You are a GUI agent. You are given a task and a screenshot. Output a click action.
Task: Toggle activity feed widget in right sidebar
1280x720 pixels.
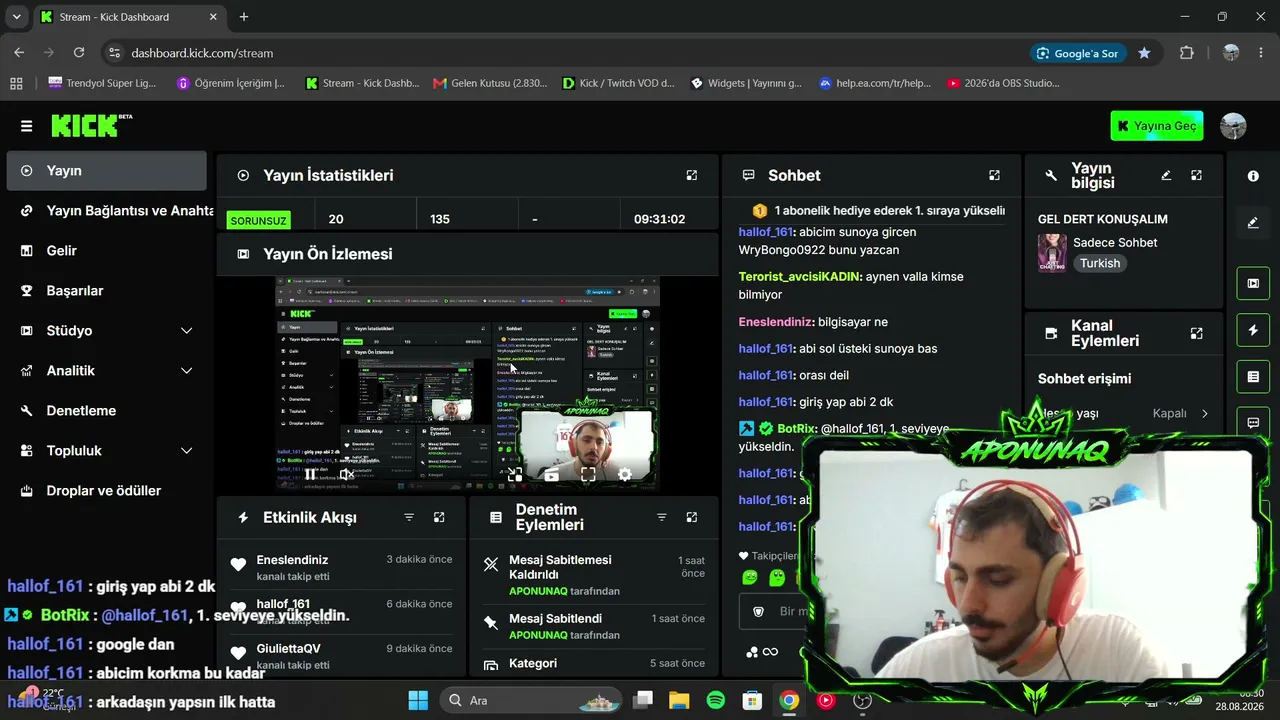(x=1253, y=330)
